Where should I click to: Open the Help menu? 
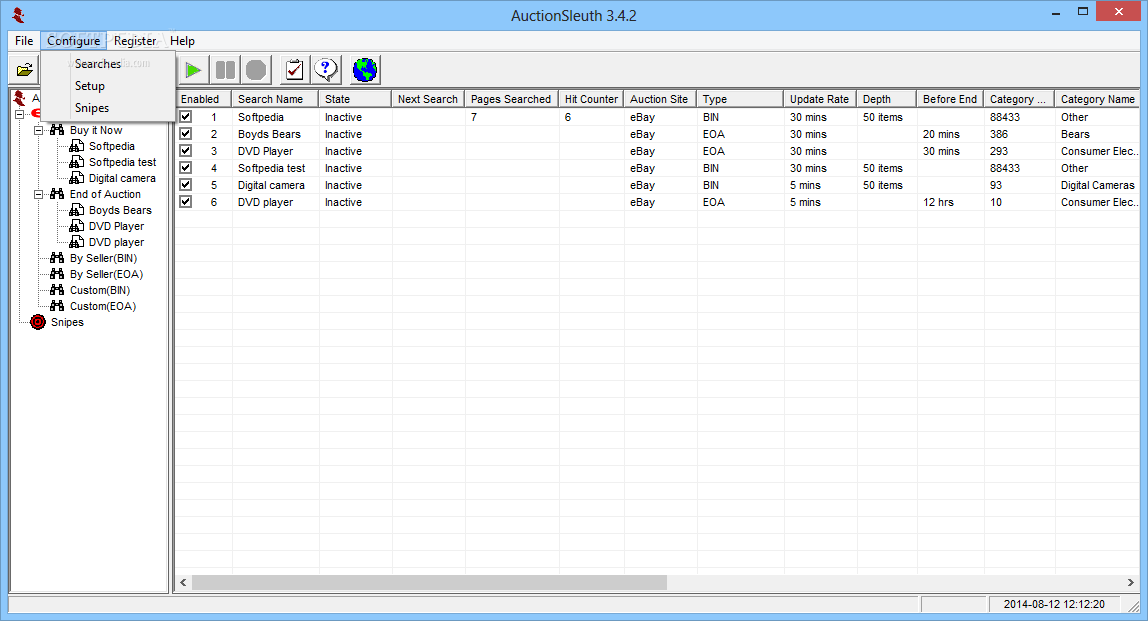click(x=182, y=41)
